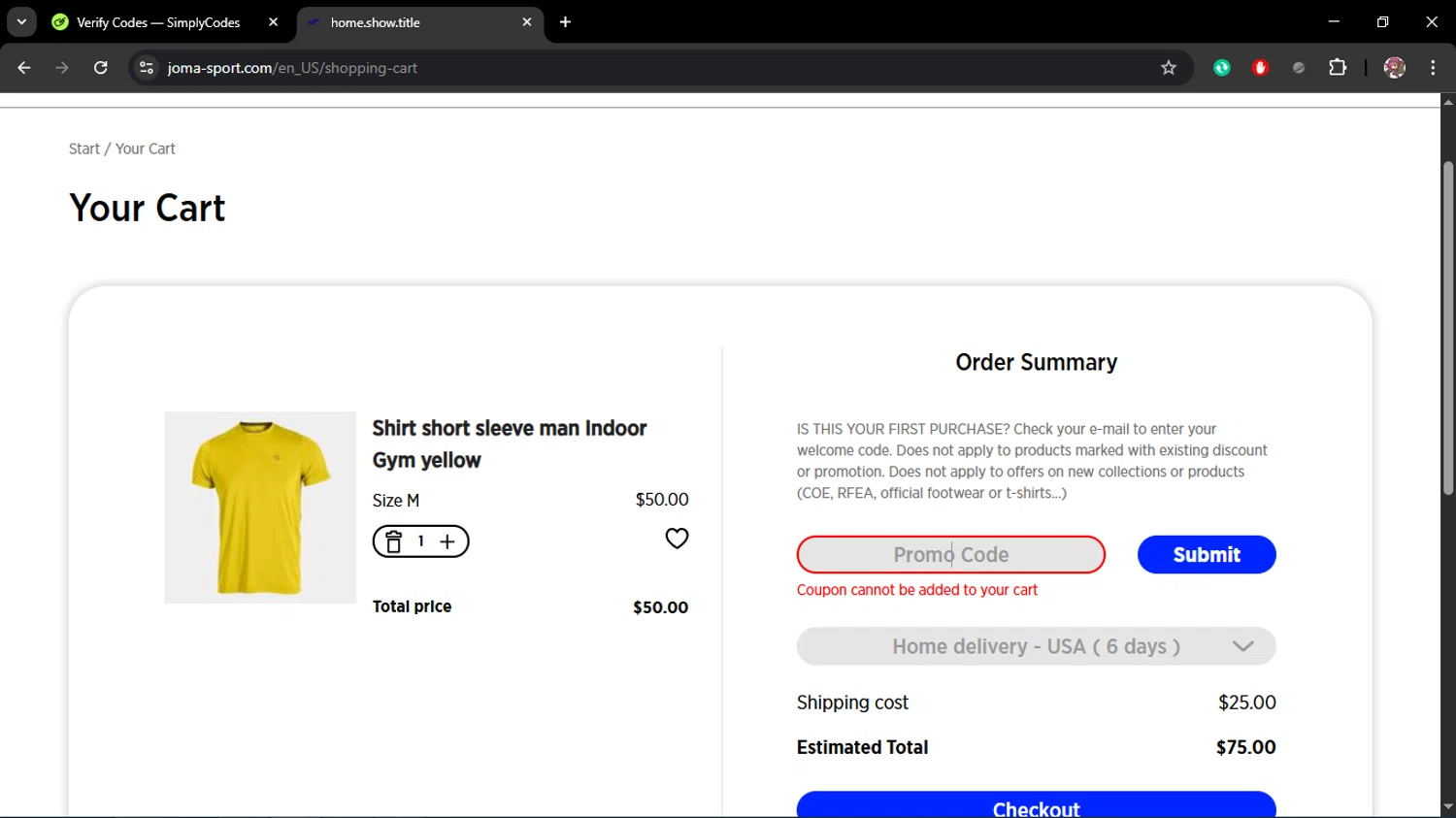Click the 'Shipping cost' label
The image size is (1456, 818).
click(x=852, y=703)
